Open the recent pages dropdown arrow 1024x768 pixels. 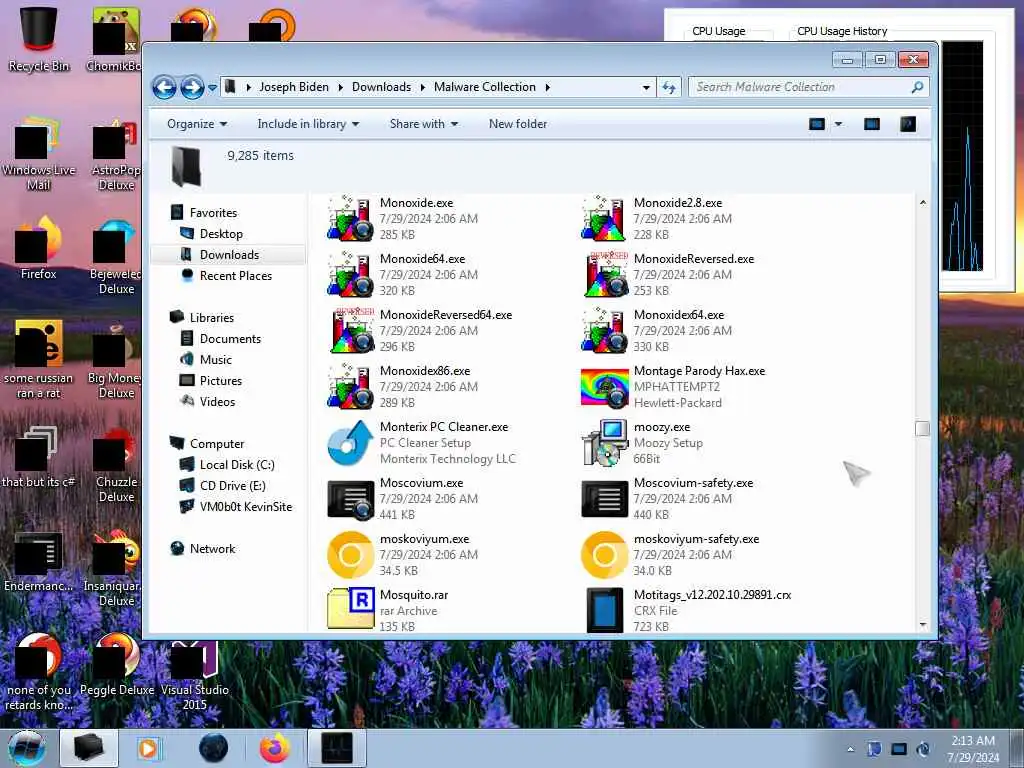212,88
